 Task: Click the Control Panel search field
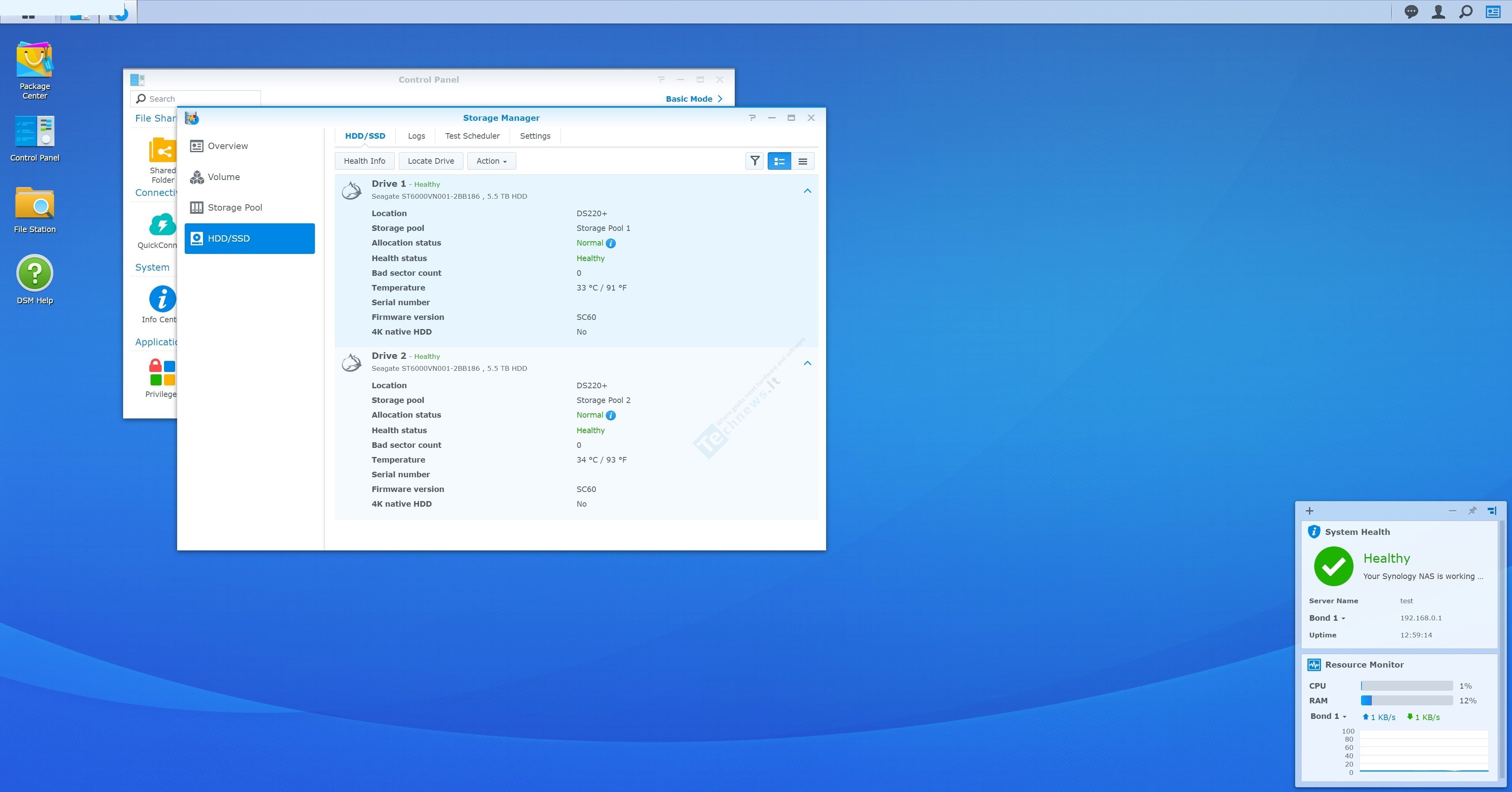click(x=195, y=99)
